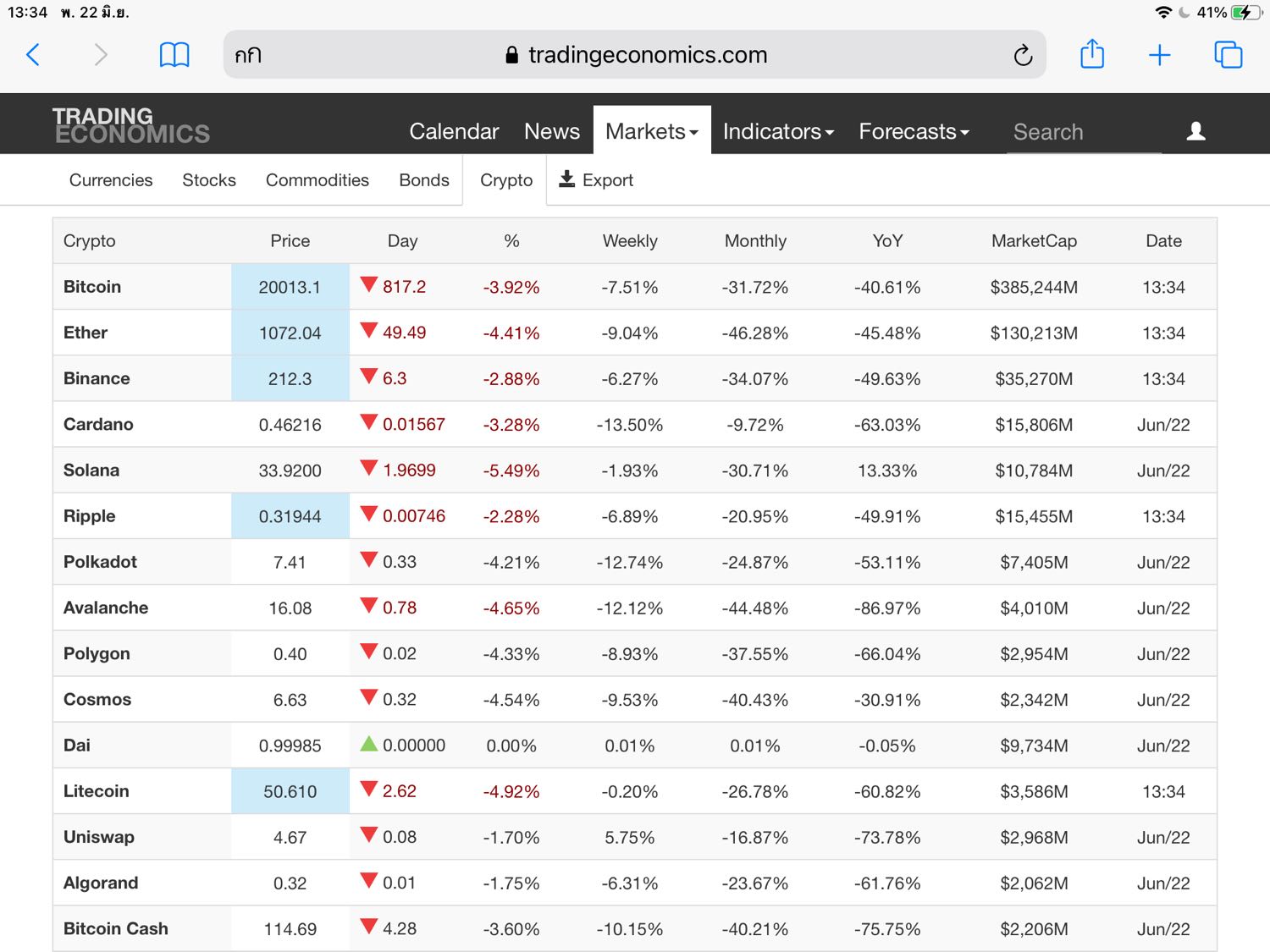Open the user account profile icon
This screenshot has height=952, width=1270.
coord(1195,131)
